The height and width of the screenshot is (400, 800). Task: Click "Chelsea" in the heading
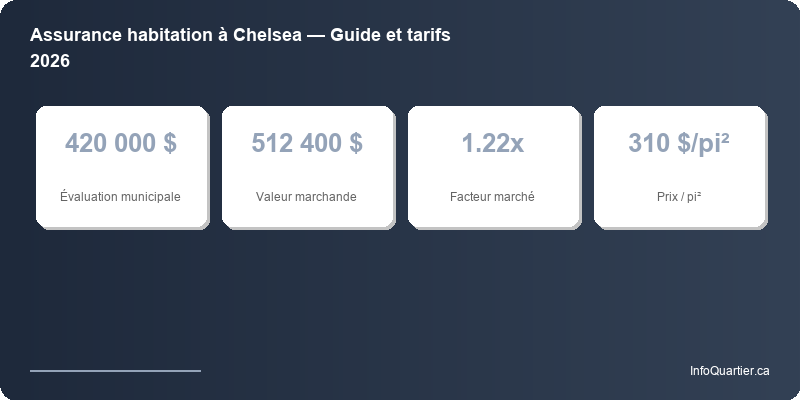tap(266, 35)
